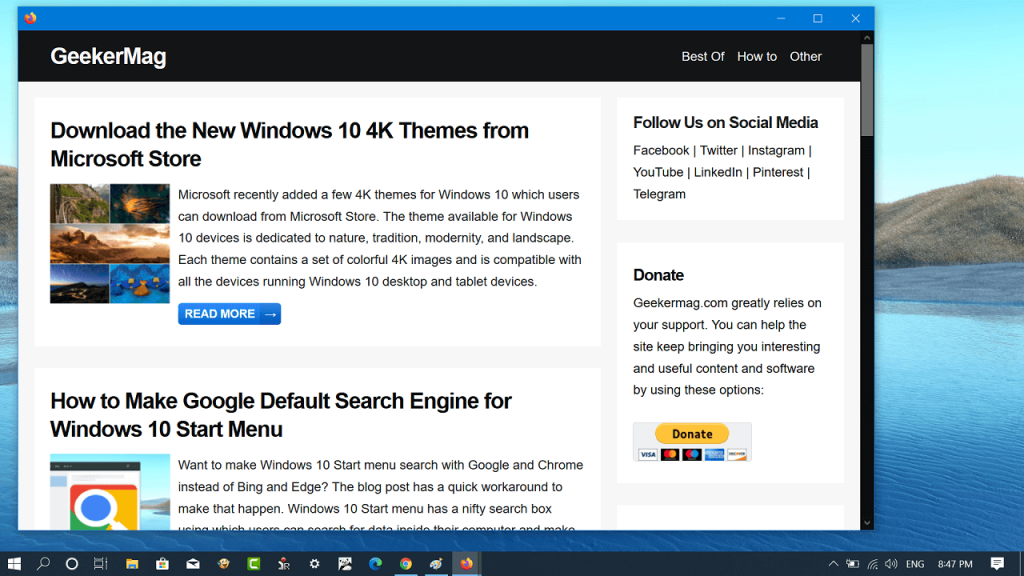Visit the Telegram social link

pos(659,195)
